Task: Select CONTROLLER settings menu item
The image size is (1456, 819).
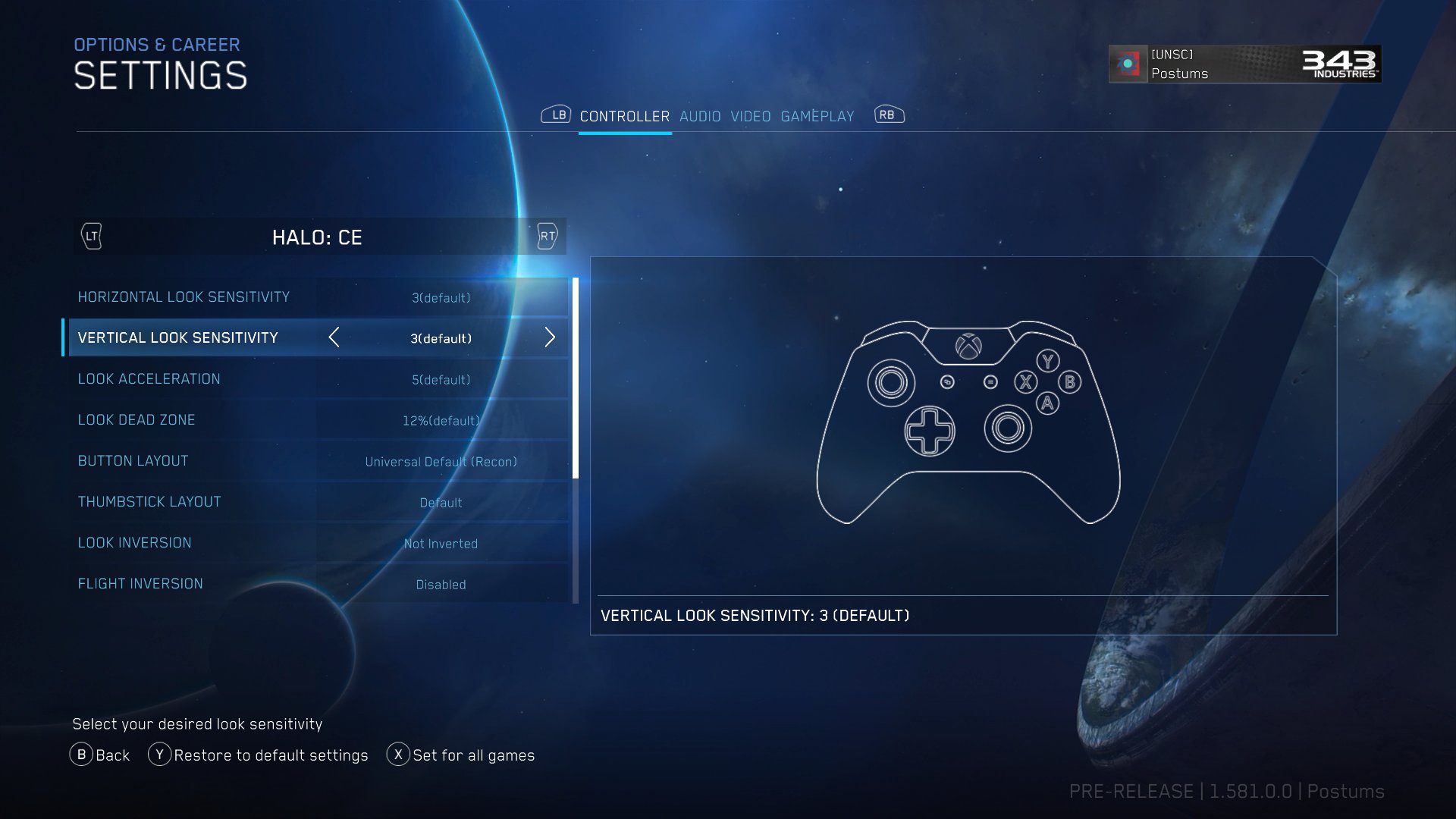Action: click(624, 116)
